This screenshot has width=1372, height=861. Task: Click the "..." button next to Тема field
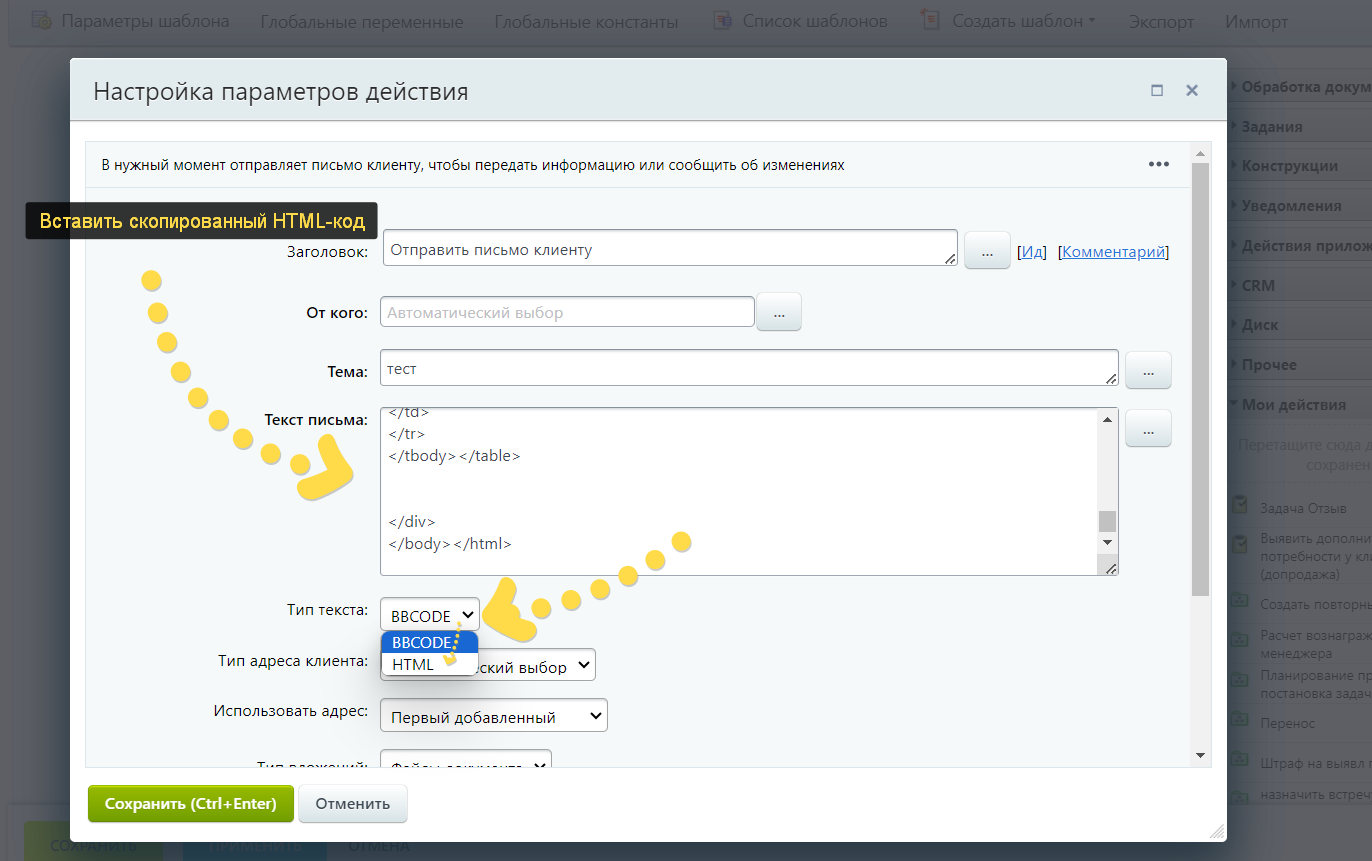point(1148,371)
